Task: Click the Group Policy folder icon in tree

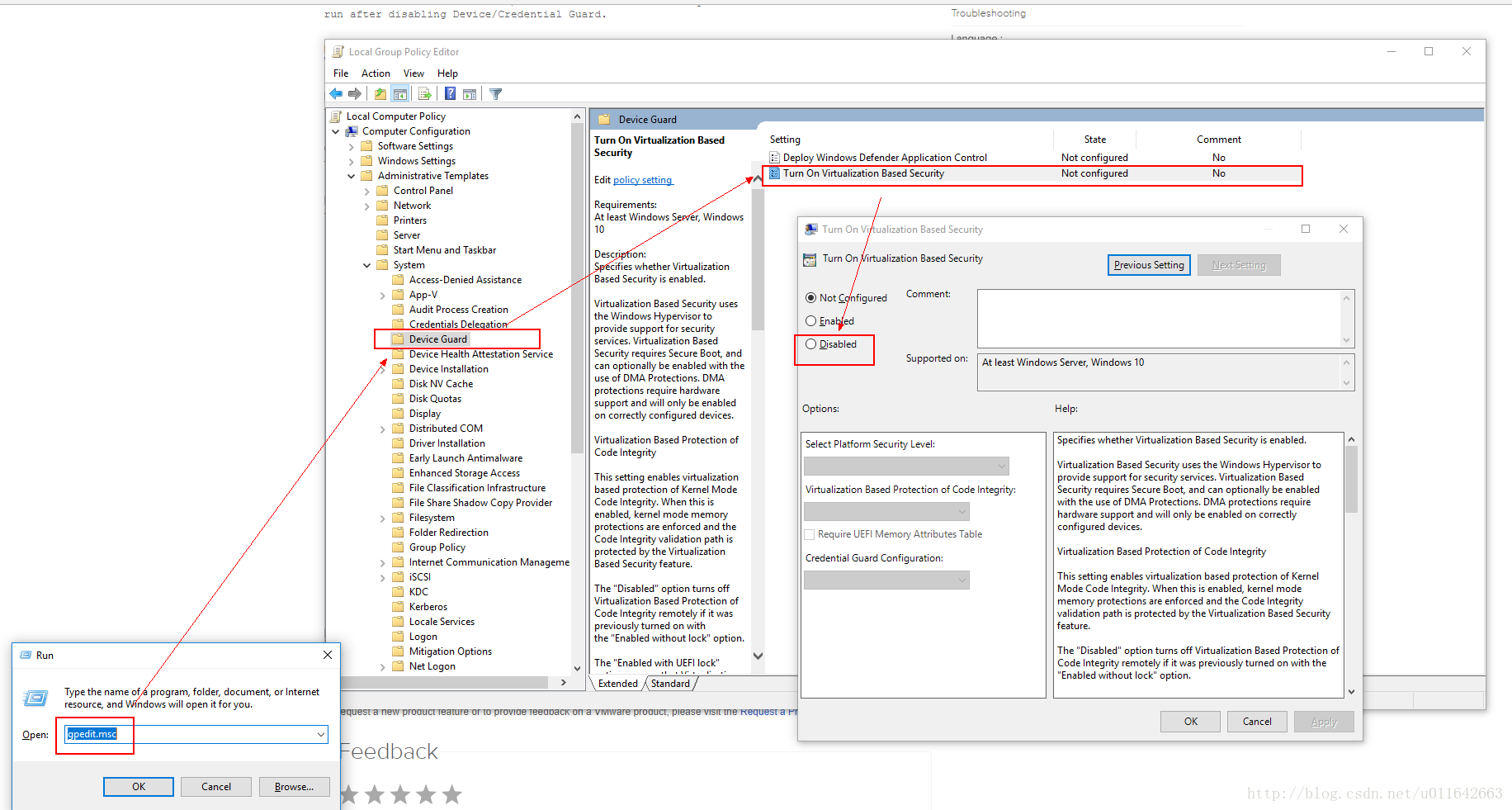Action: [x=399, y=547]
